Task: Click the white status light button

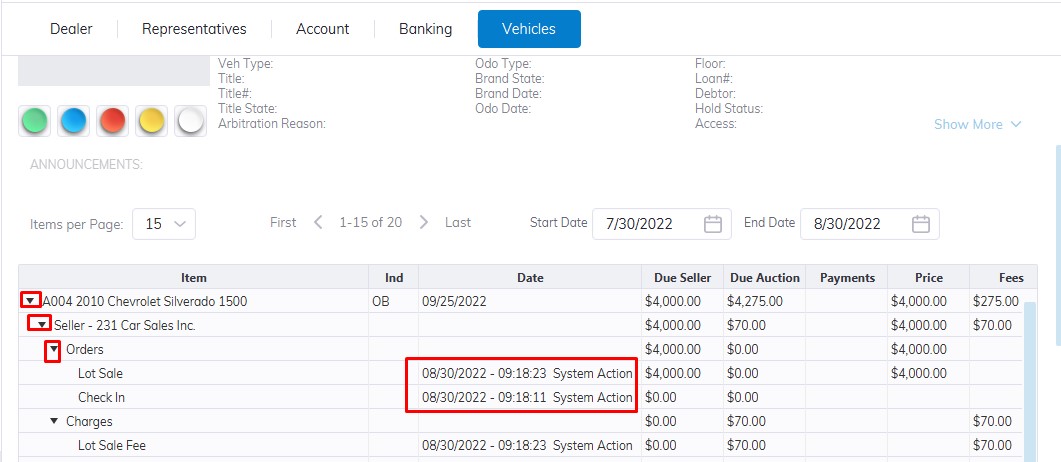Action: click(190, 121)
